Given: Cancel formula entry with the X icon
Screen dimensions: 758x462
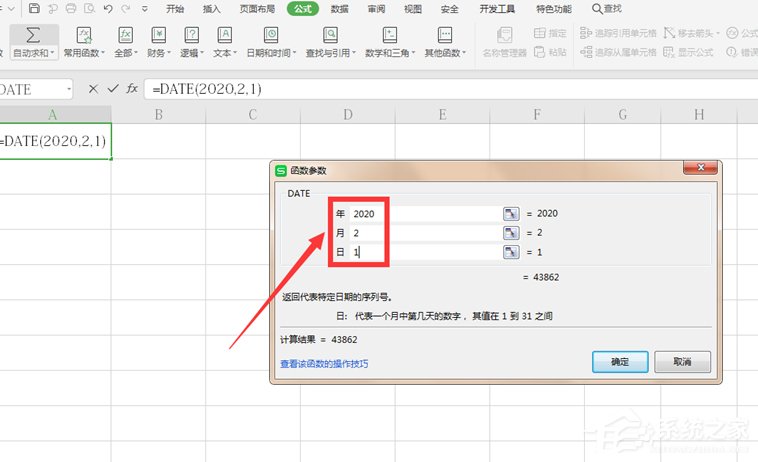Looking at the screenshot, I should pos(93,89).
